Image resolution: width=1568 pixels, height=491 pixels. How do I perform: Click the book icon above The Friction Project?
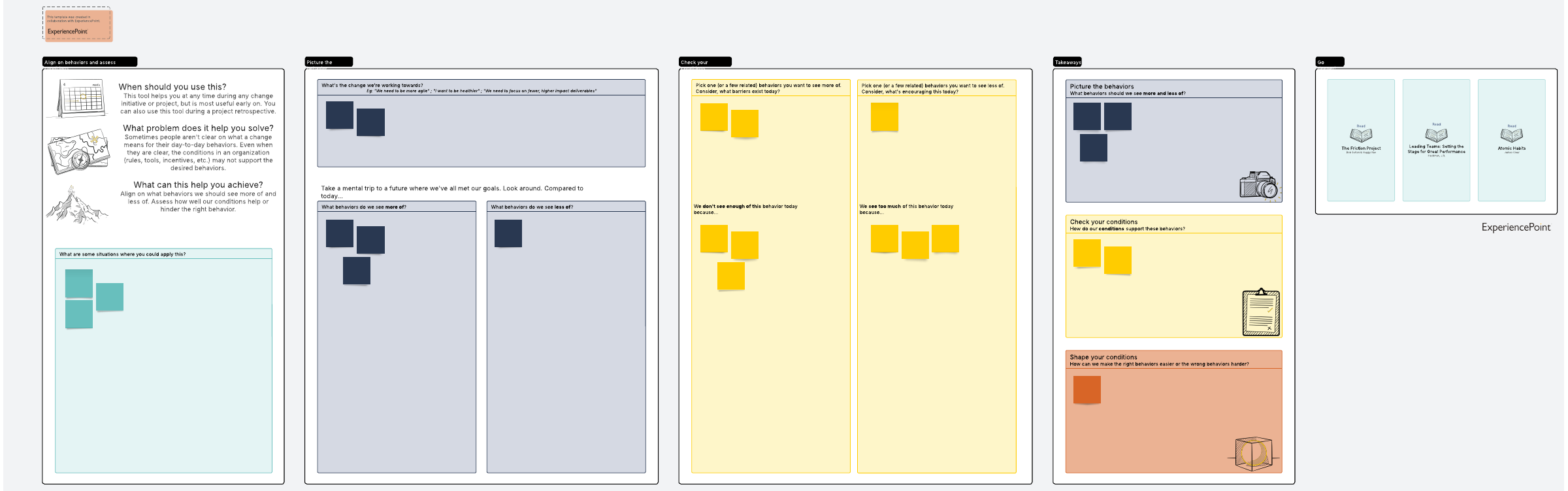tap(1361, 135)
